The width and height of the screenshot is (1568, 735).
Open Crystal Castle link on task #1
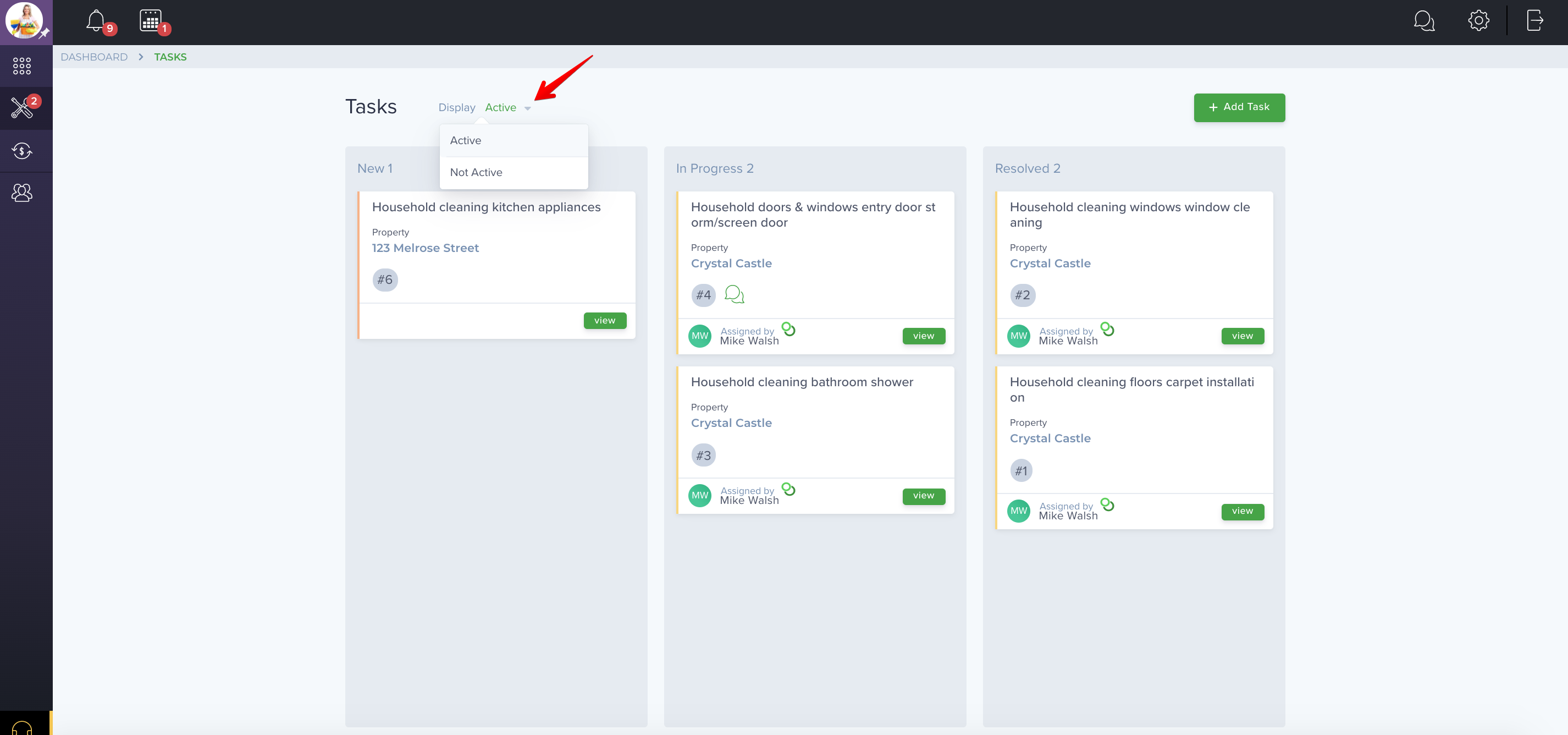pos(1050,438)
